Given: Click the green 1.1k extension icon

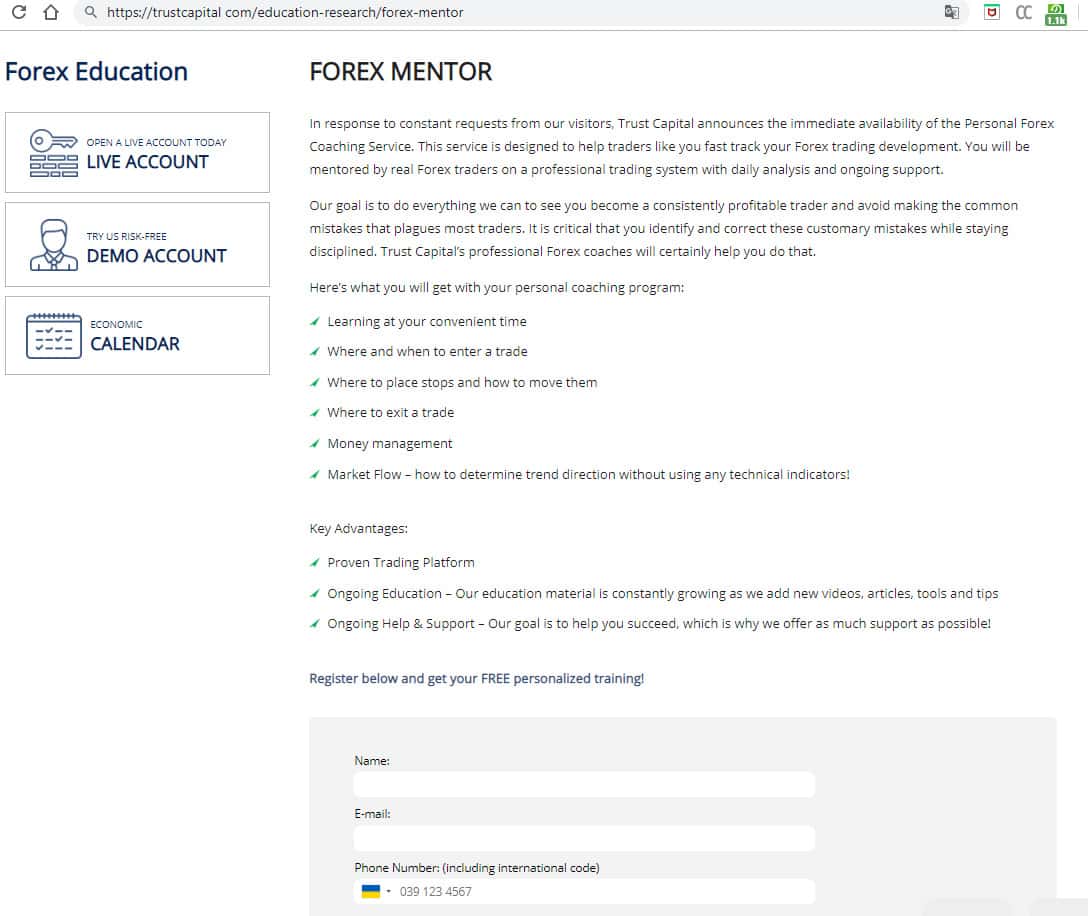Looking at the screenshot, I should [x=1056, y=14].
